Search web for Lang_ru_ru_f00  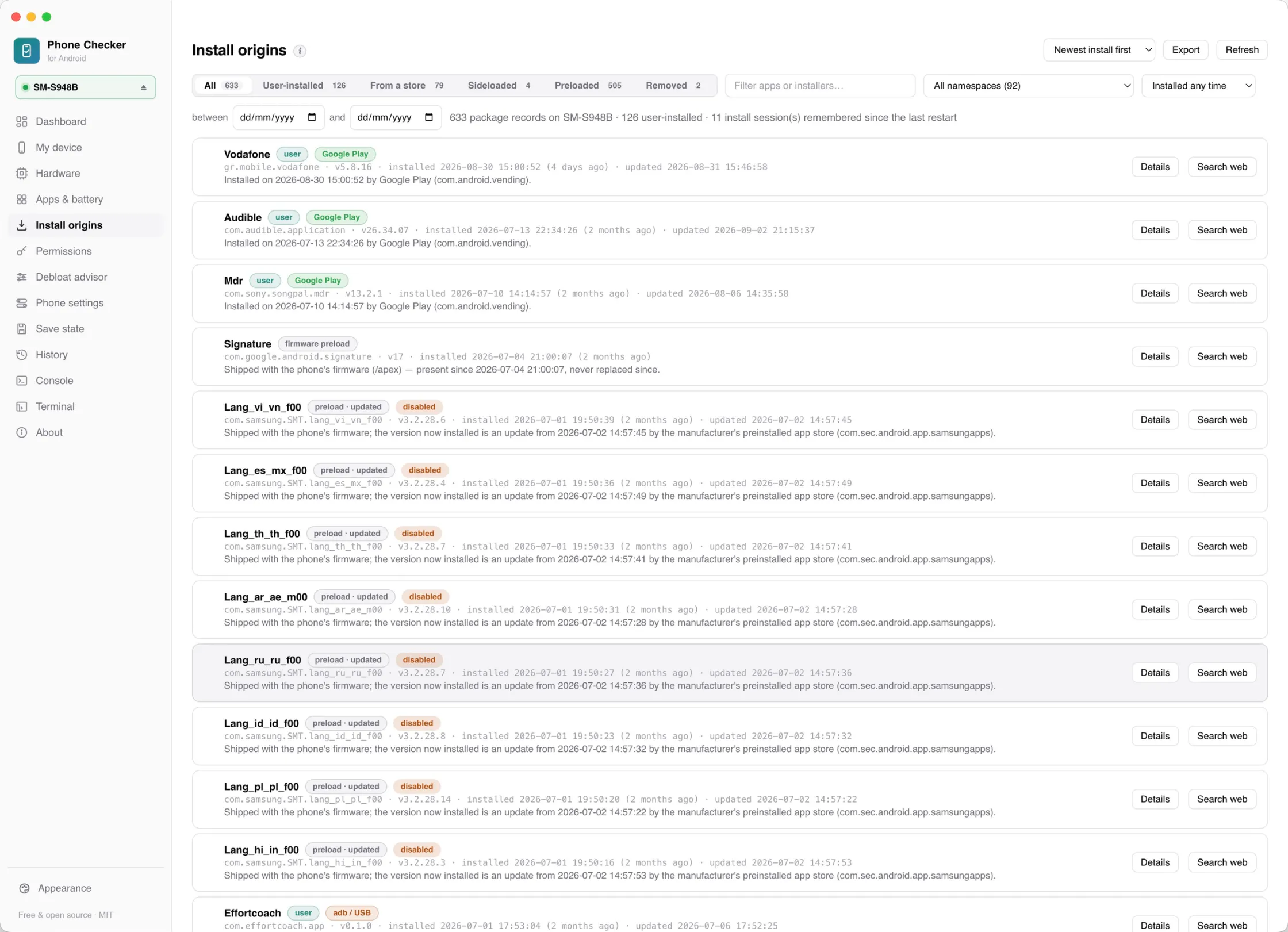click(1222, 673)
